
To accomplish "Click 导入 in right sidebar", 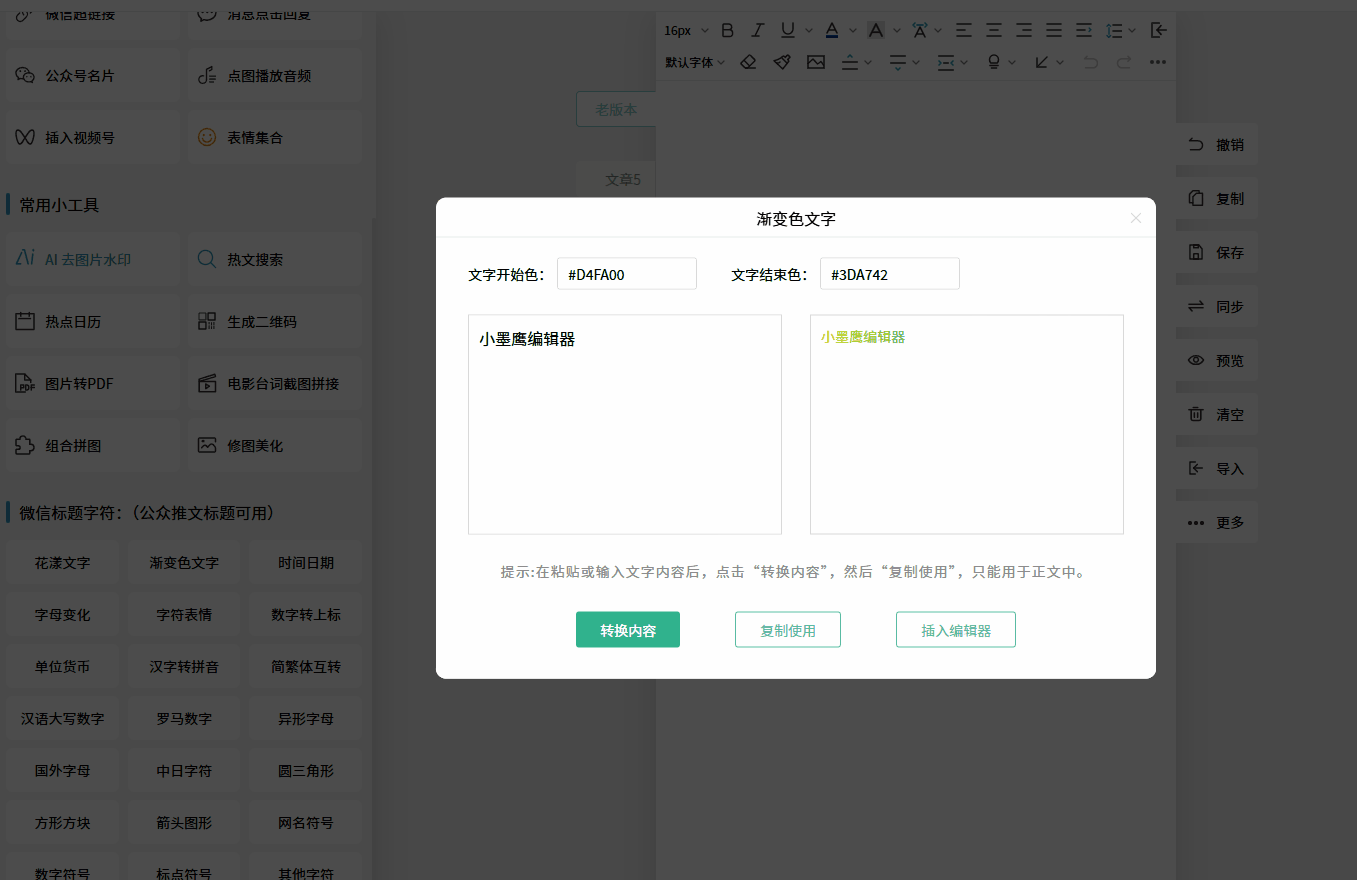I will click(x=1217, y=469).
